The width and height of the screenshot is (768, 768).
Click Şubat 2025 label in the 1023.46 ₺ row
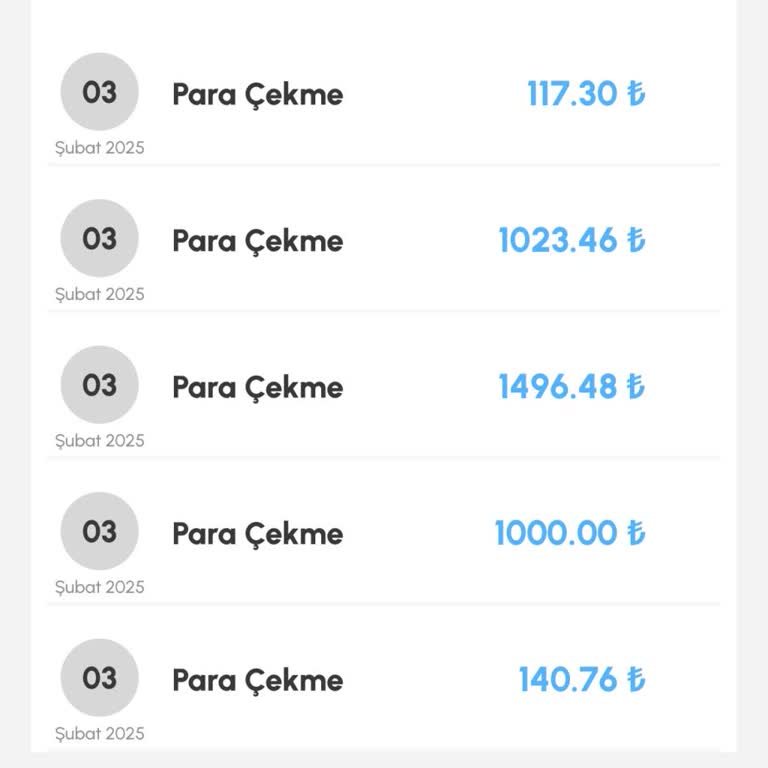click(99, 294)
